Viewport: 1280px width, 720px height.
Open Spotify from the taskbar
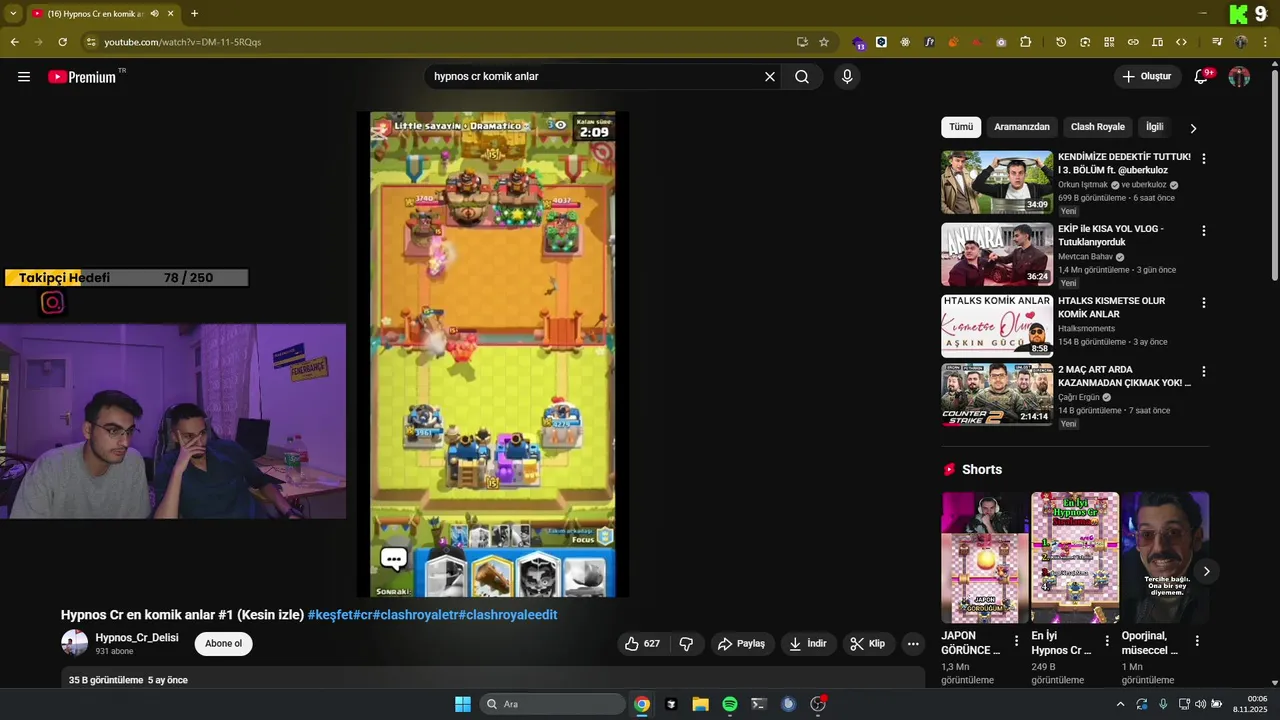[x=730, y=704]
